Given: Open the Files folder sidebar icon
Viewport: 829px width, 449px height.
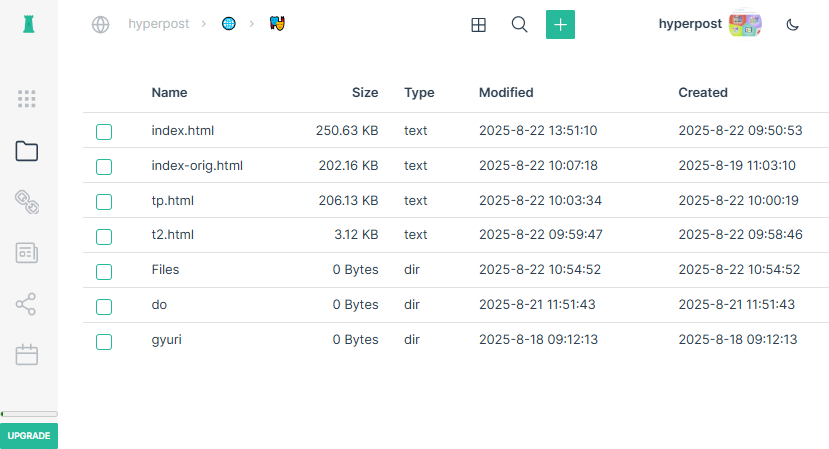Looking at the screenshot, I should [x=26, y=151].
